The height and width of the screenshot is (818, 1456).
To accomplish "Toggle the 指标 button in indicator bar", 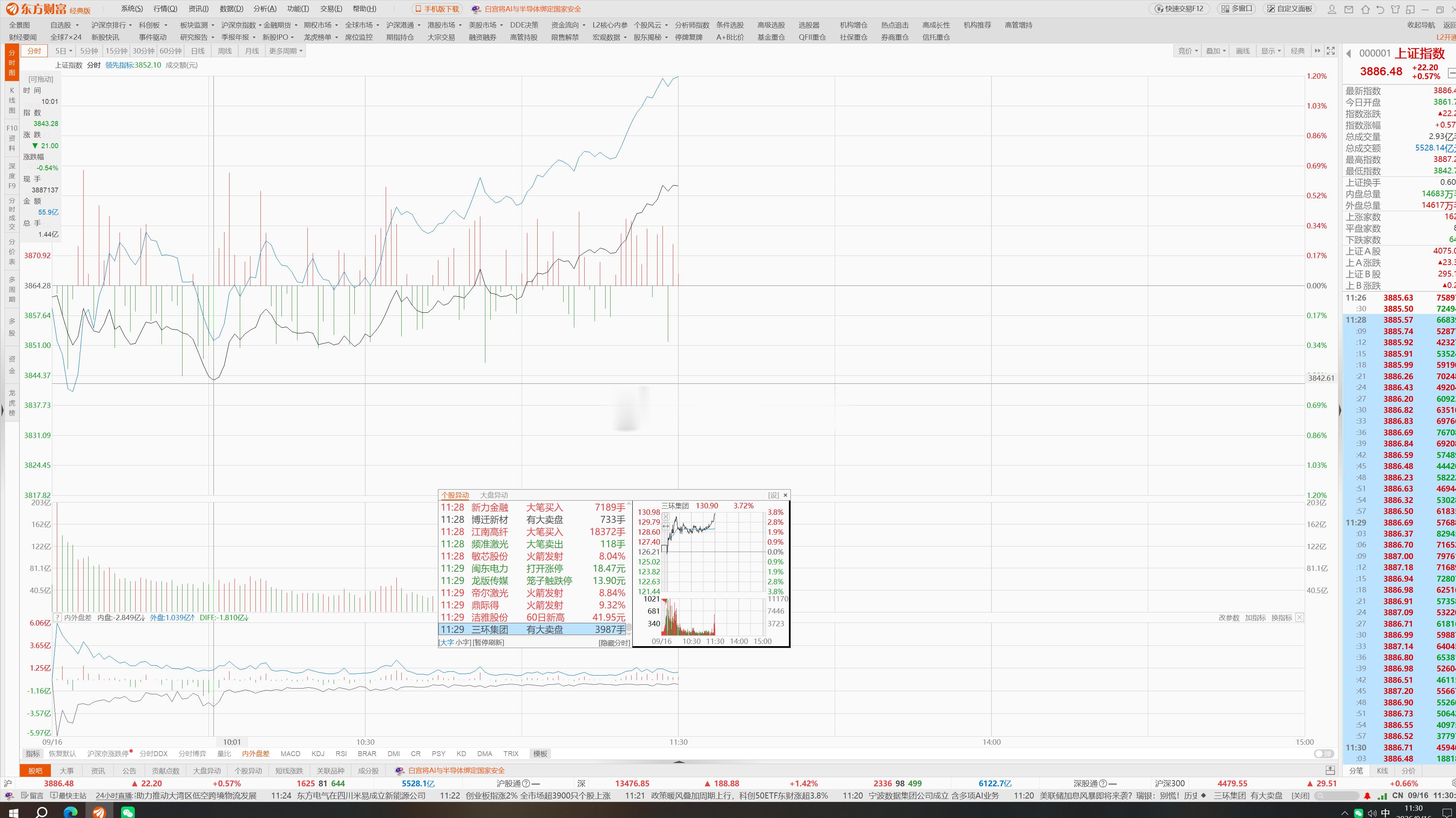I will point(33,753).
